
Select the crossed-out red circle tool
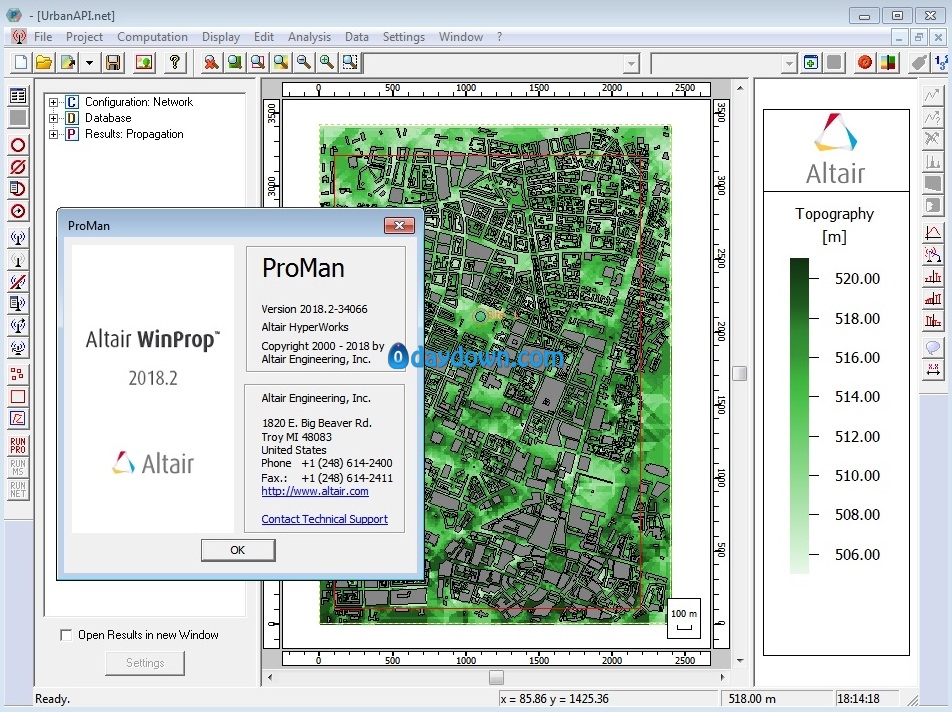18,167
